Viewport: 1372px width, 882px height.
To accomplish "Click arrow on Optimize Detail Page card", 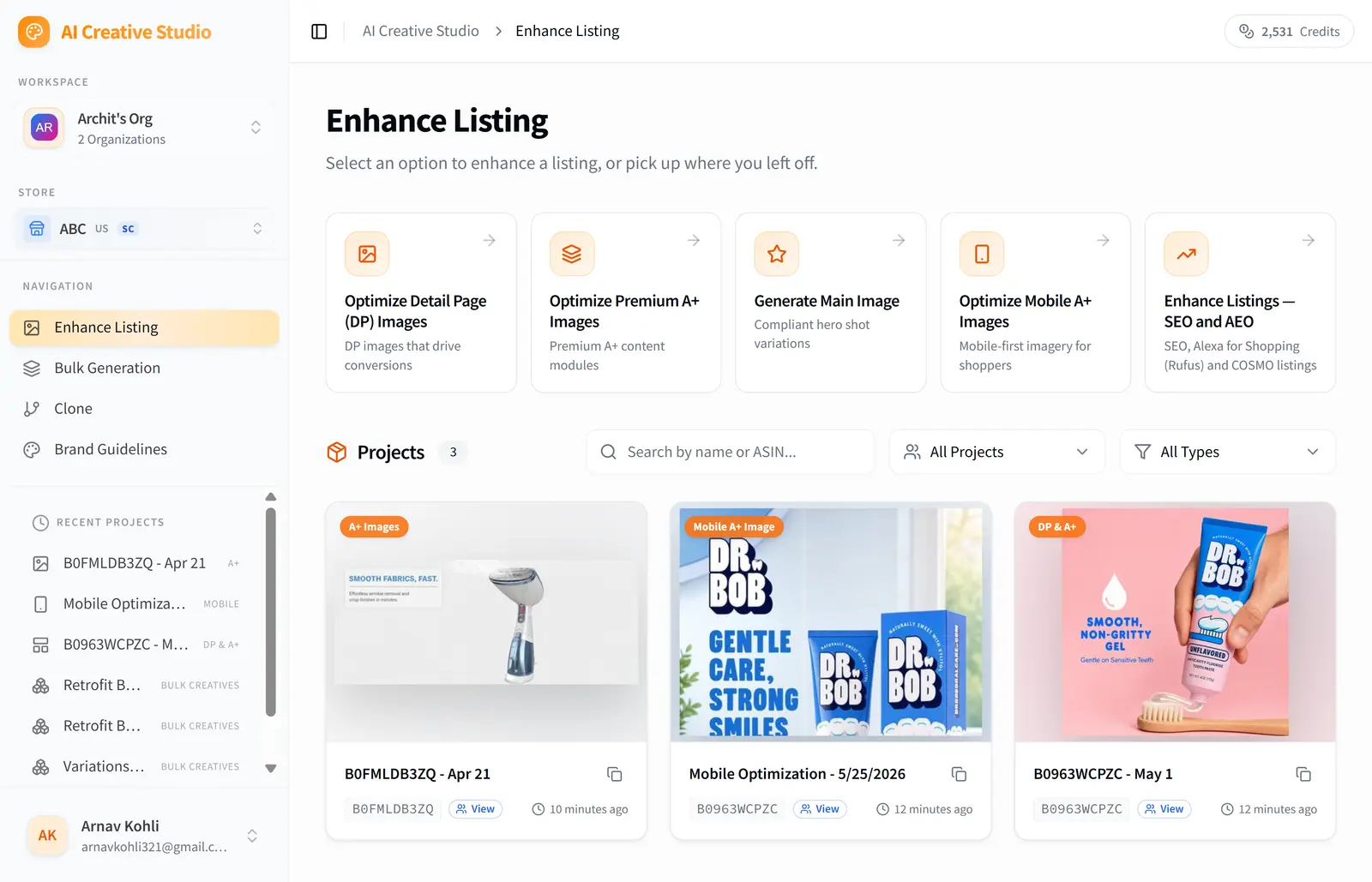I will (490, 241).
